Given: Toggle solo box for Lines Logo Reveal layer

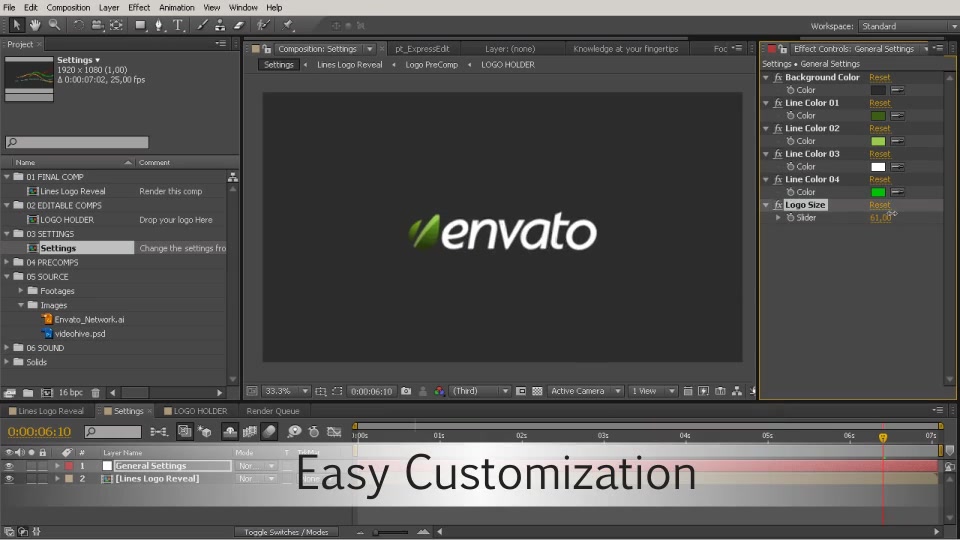Looking at the screenshot, I should click(x=31, y=479).
